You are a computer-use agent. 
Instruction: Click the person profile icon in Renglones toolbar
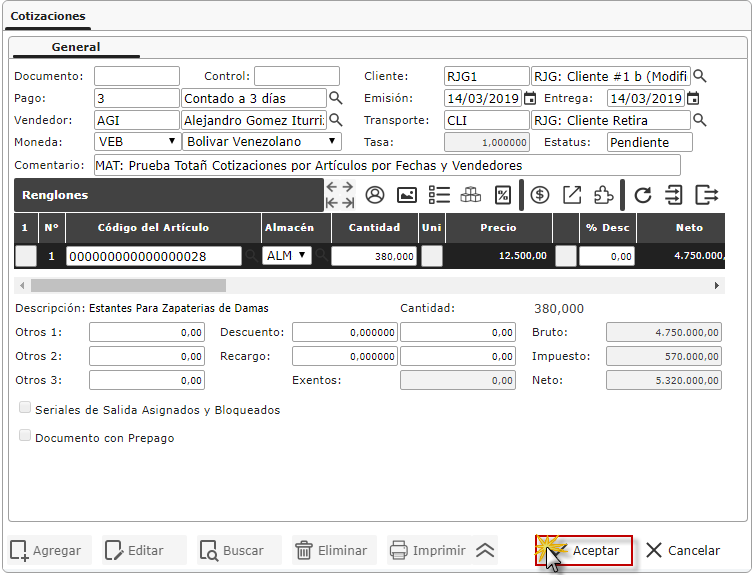pyautogui.click(x=375, y=195)
